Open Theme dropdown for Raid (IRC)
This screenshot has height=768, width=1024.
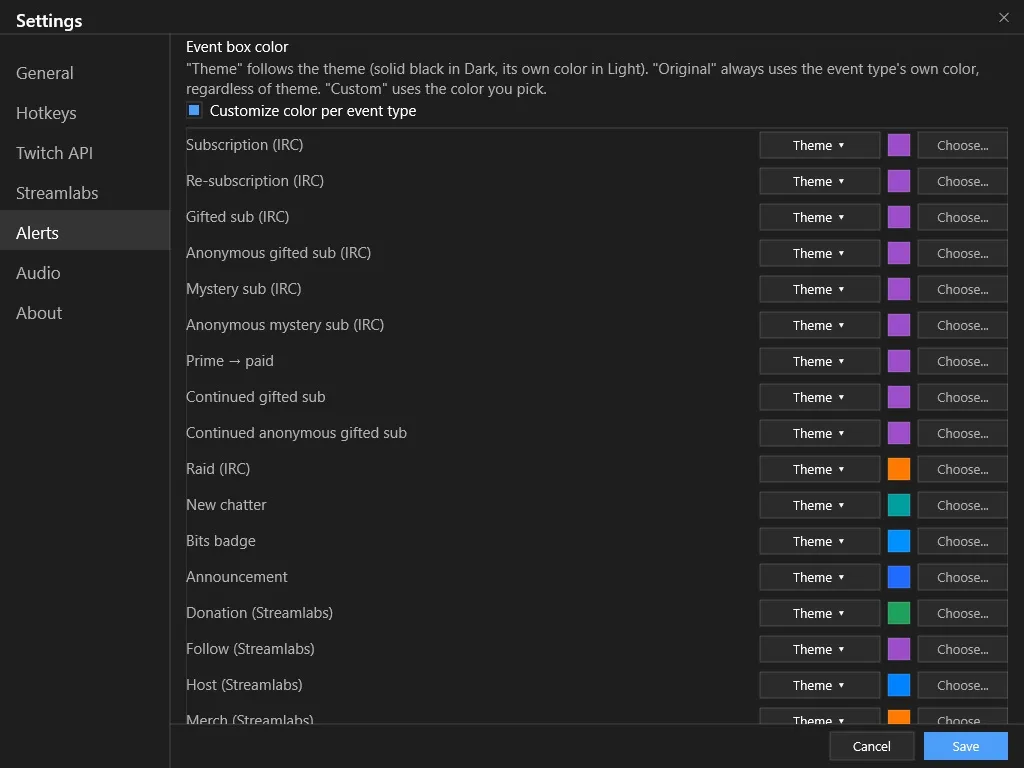point(819,469)
